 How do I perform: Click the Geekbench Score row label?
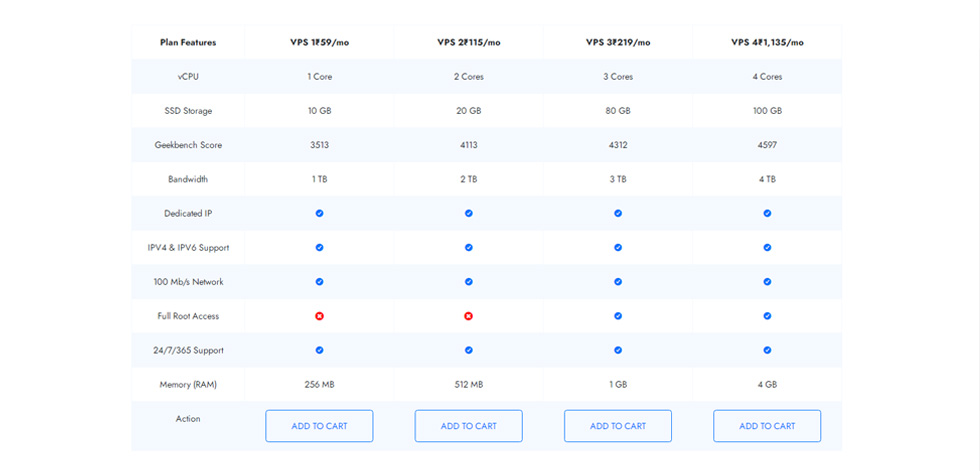click(188, 145)
